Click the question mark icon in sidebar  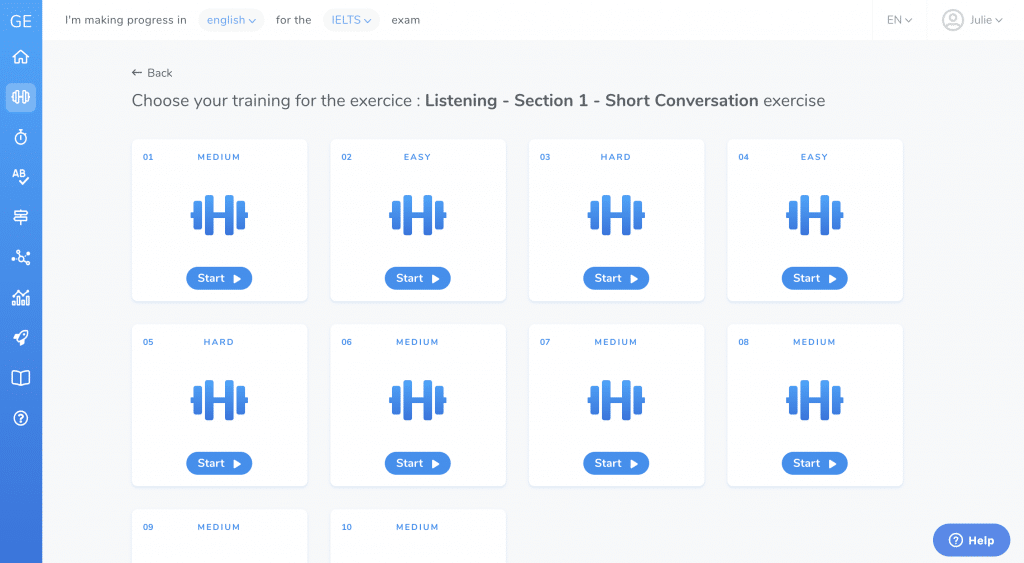[21, 418]
